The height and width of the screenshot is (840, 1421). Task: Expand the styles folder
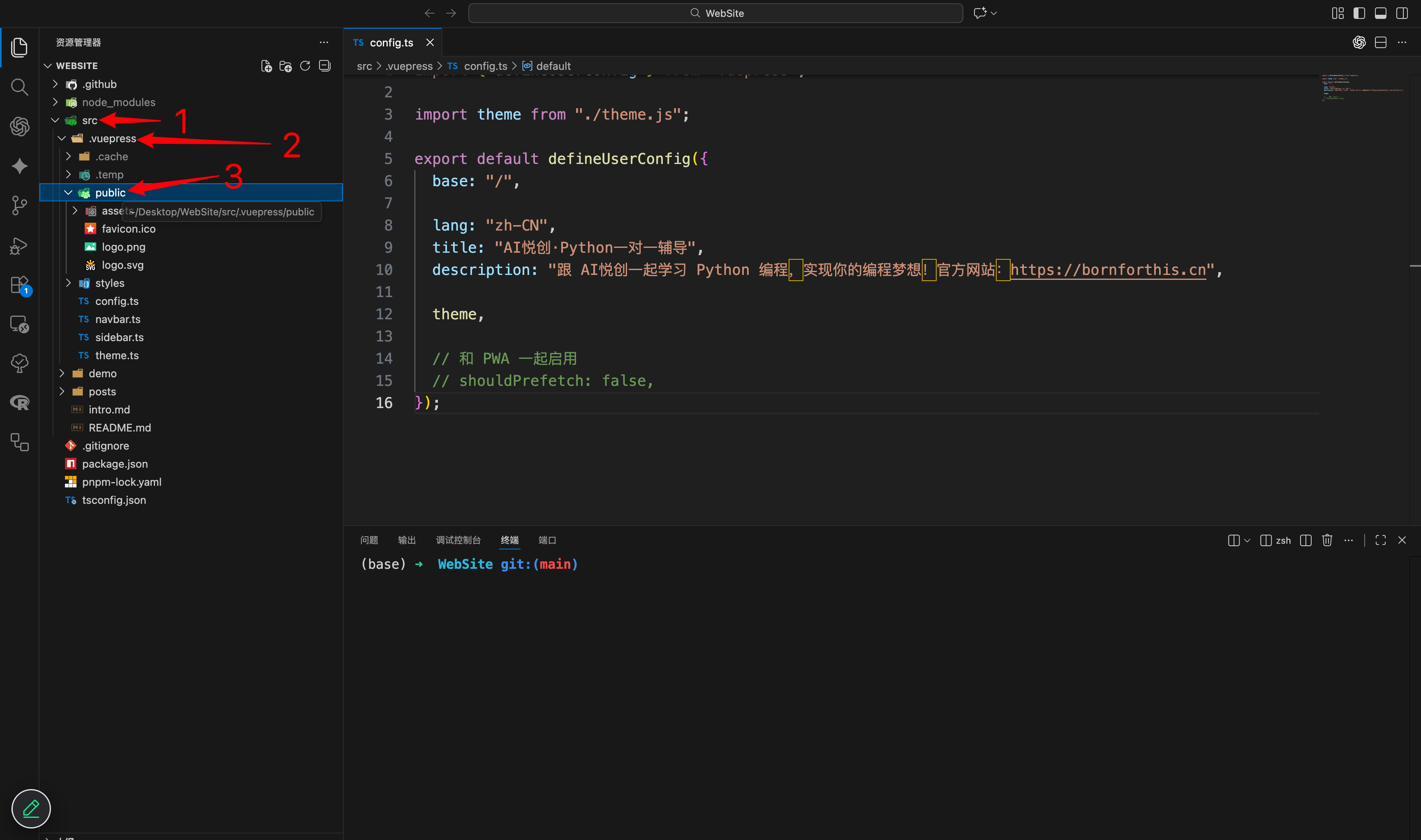69,283
